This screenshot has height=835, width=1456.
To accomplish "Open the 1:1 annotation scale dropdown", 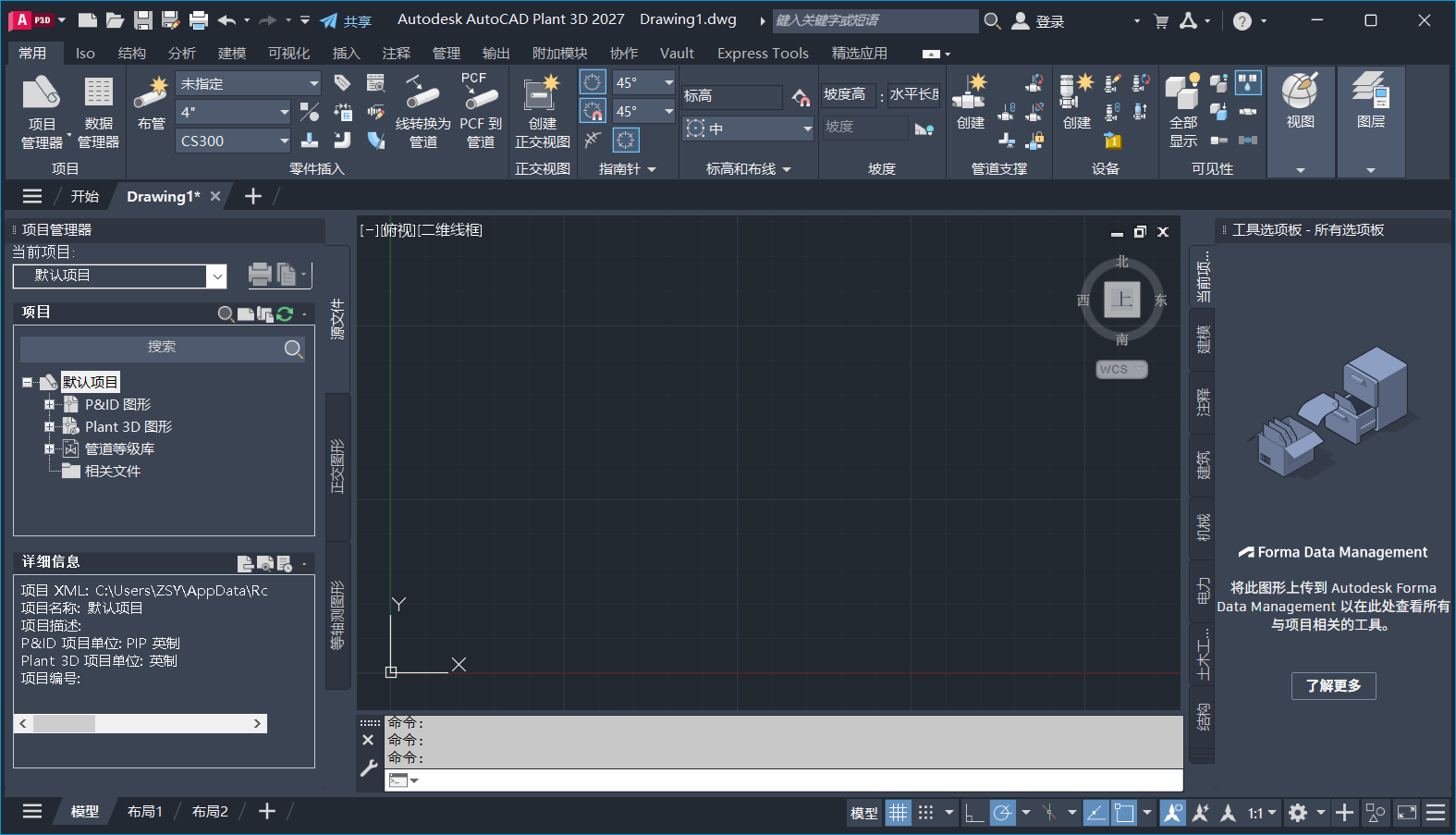I will coord(1262,813).
